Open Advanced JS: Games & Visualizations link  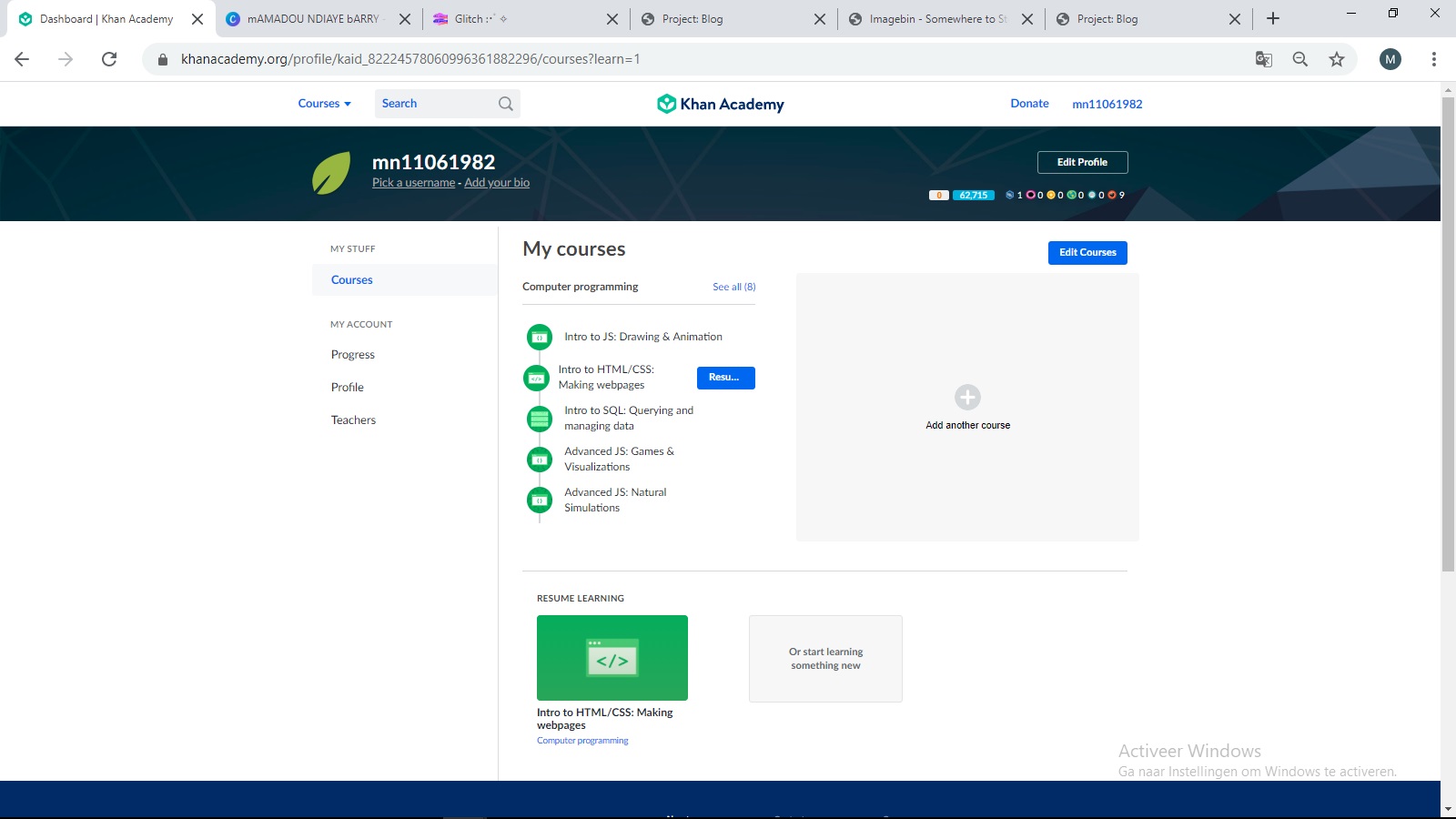619,460
